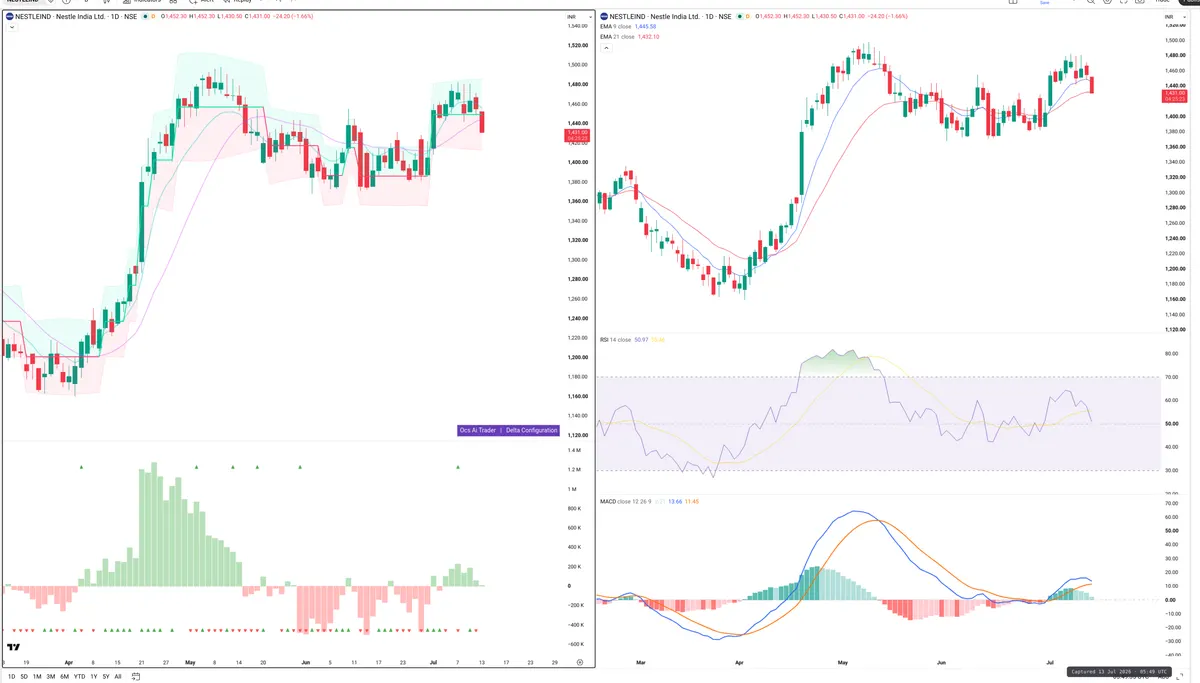Viewport: 1200px width, 683px height.
Task: Select the 1Y time range button
Action: pos(94,676)
